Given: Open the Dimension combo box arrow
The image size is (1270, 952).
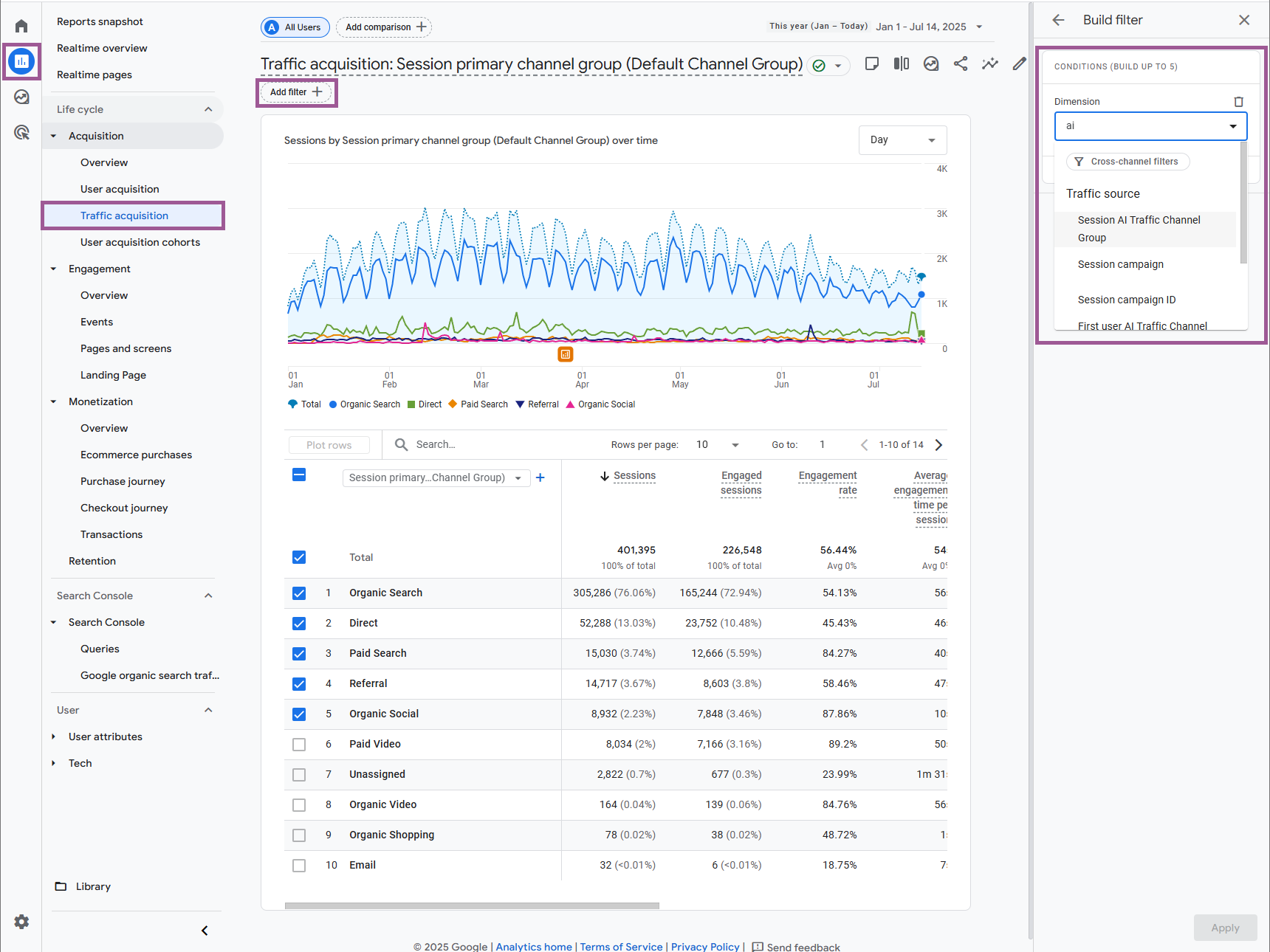Looking at the screenshot, I should (x=1233, y=126).
